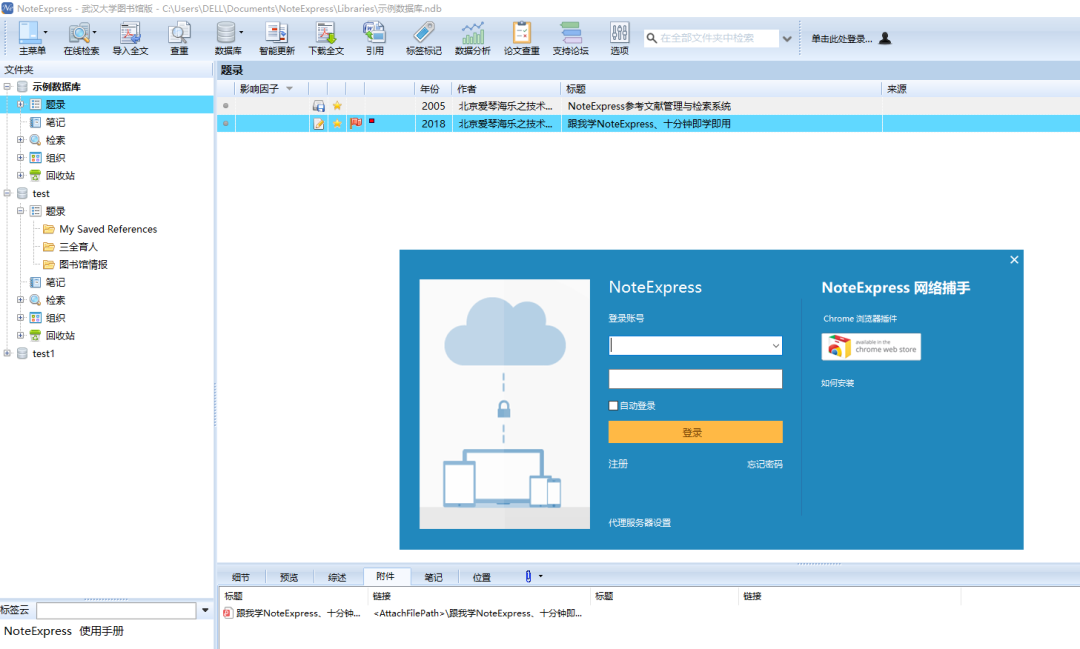
Task: Switch to the 笔记 notes tab
Action: 433,577
